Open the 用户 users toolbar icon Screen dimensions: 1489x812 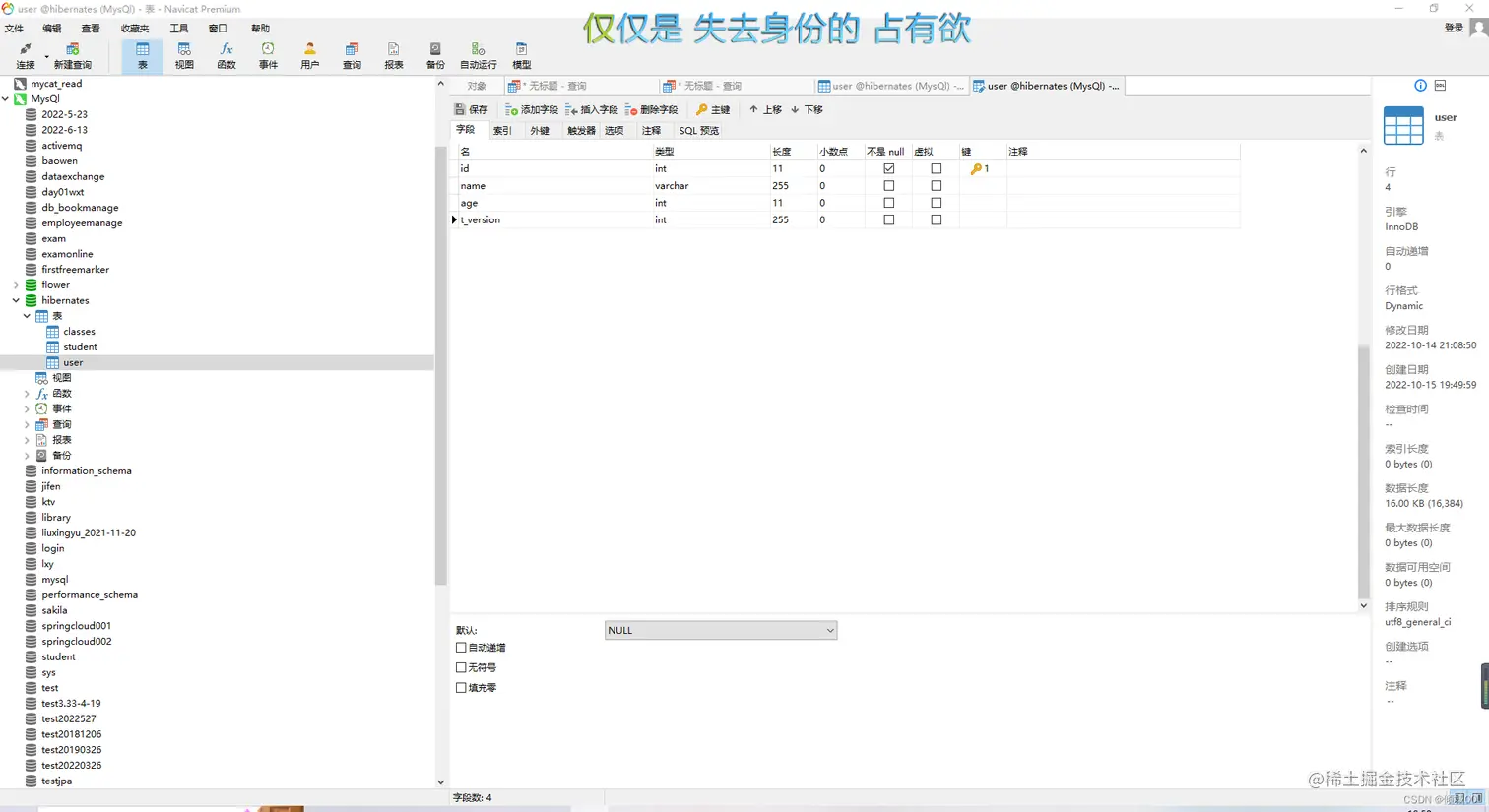tap(310, 56)
